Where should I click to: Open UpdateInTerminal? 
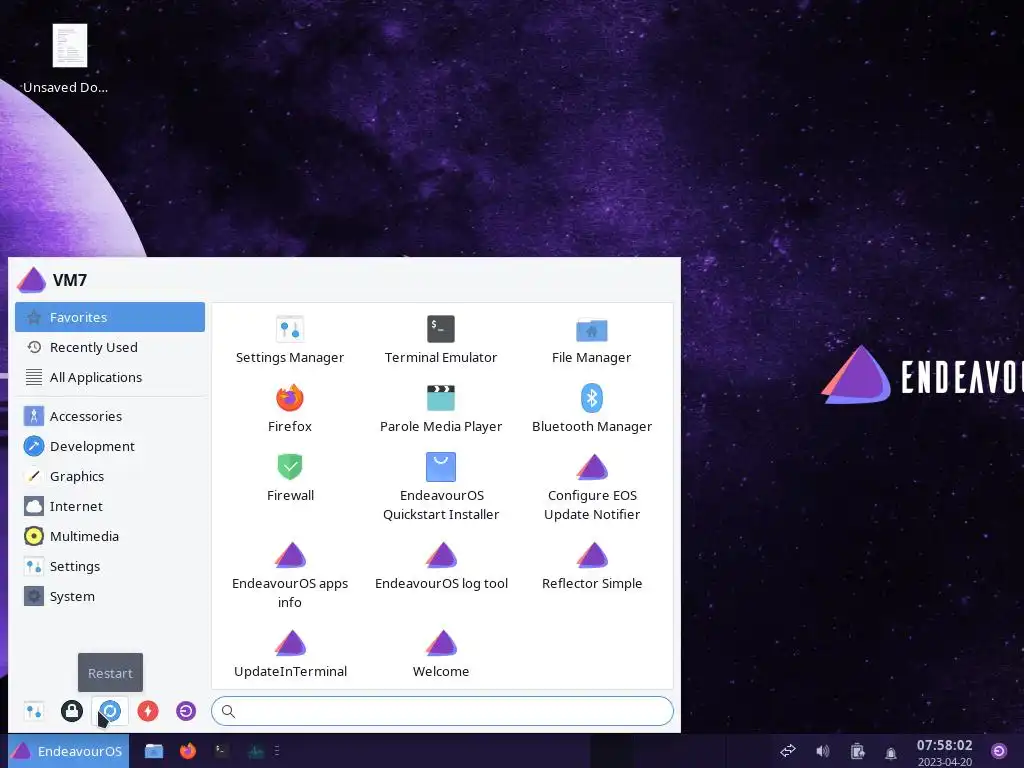[290, 654]
